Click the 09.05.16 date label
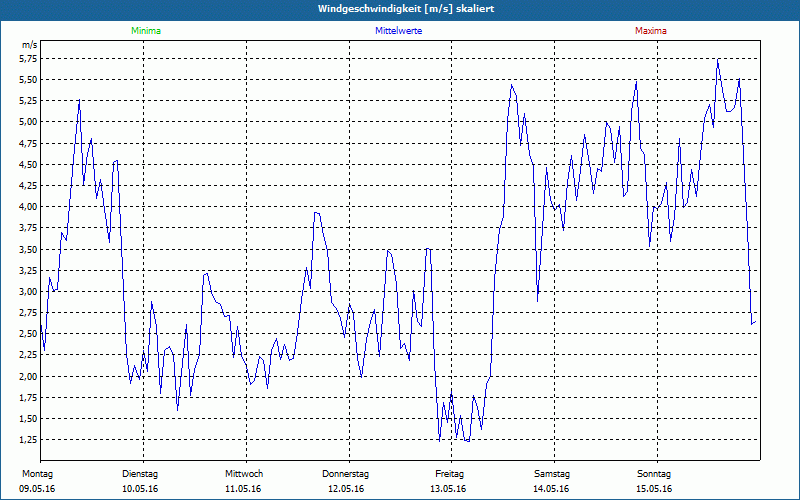This screenshot has width=800, height=500. [x=37, y=489]
